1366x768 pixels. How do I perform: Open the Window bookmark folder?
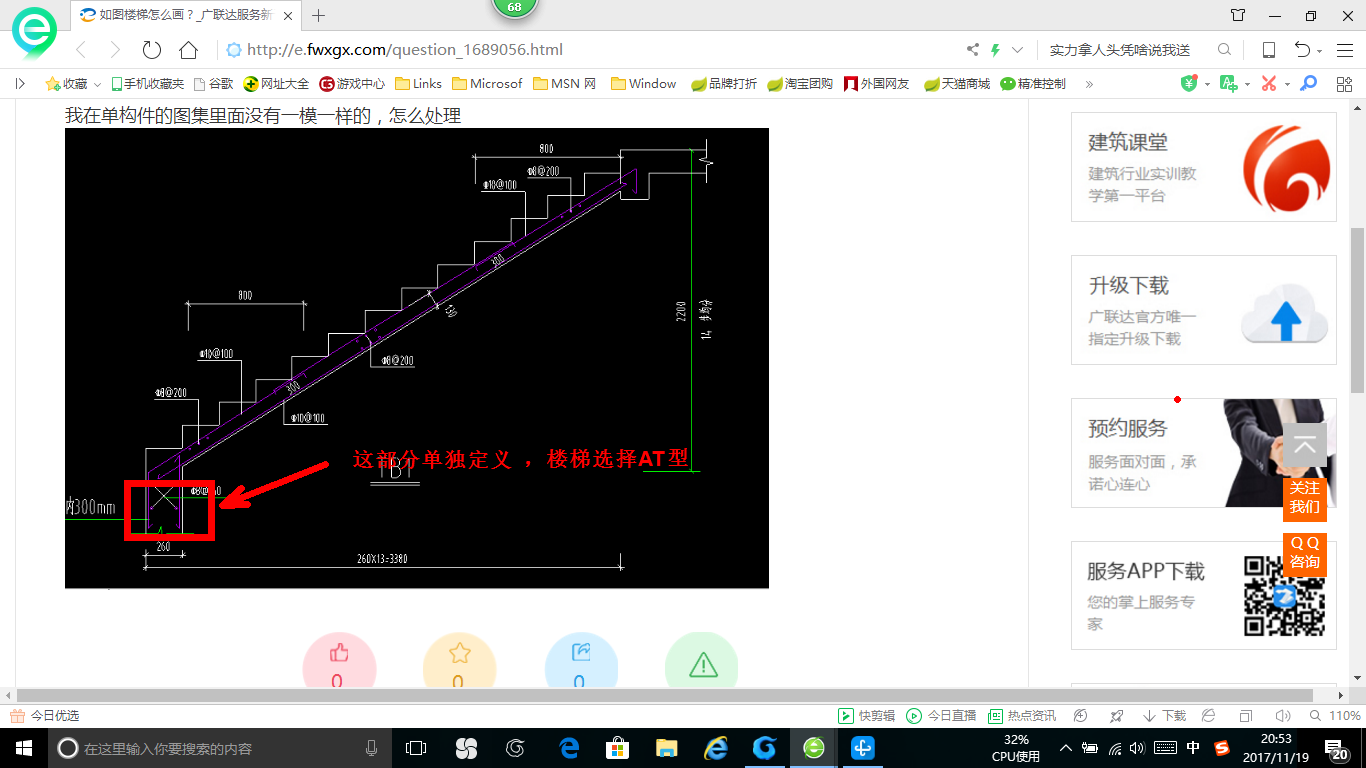pyautogui.click(x=644, y=84)
